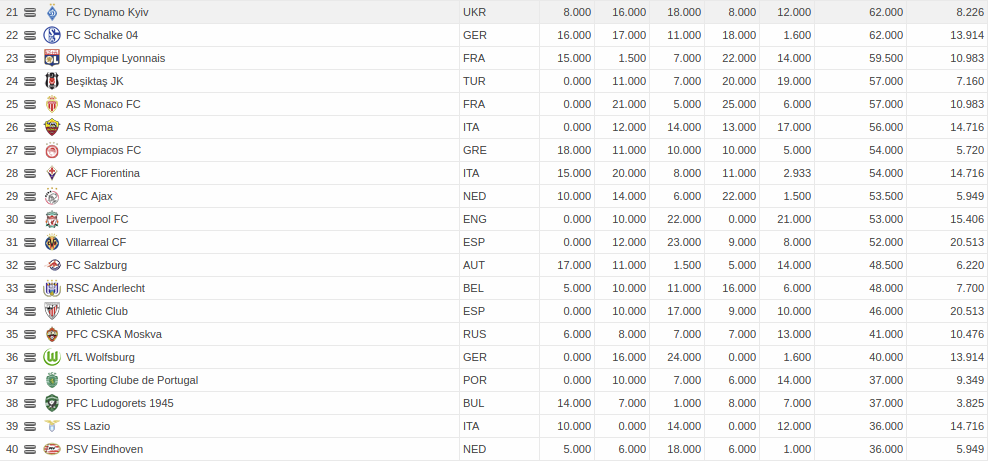This screenshot has width=988, height=461.
Task: Toggle rank 38 Ludogorets row equals icon
Action: click(30, 403)
